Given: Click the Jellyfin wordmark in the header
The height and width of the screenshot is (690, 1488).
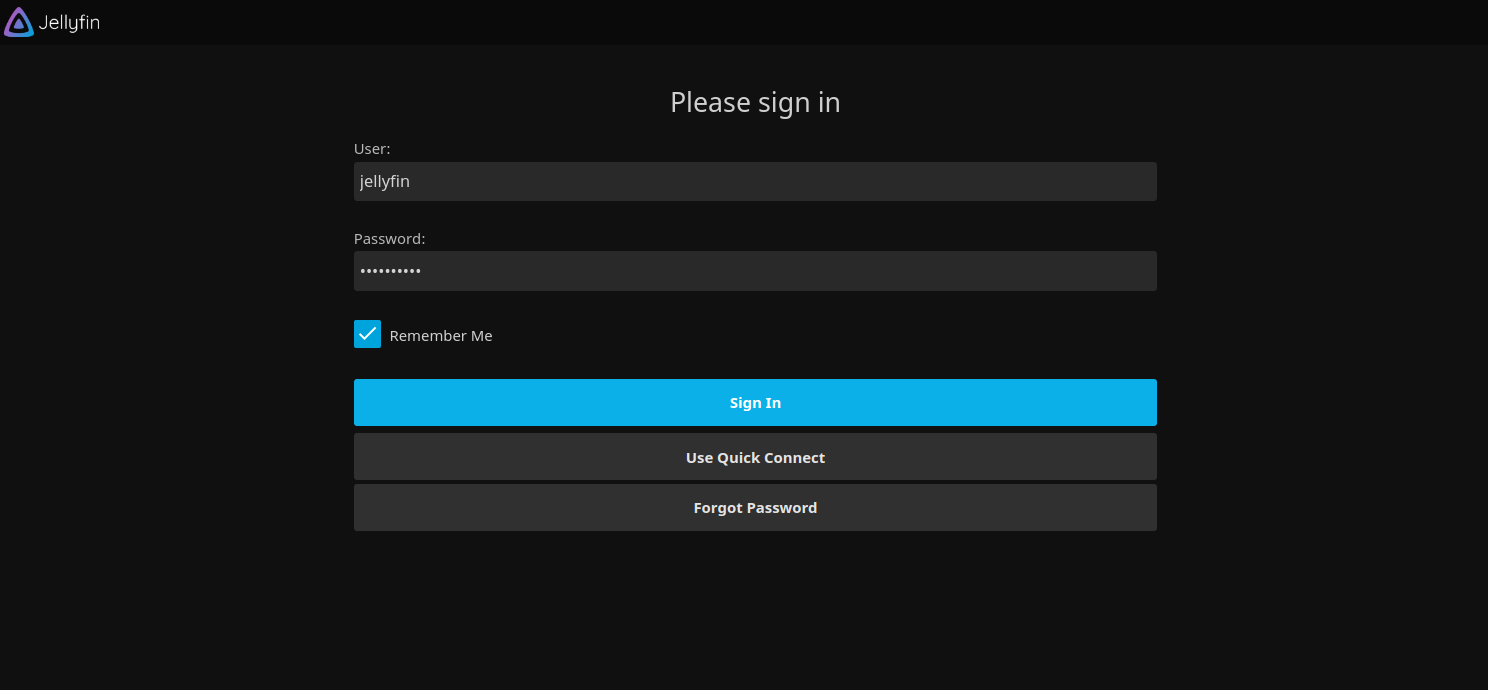Looking at the screenshot, I should [69, 23].
